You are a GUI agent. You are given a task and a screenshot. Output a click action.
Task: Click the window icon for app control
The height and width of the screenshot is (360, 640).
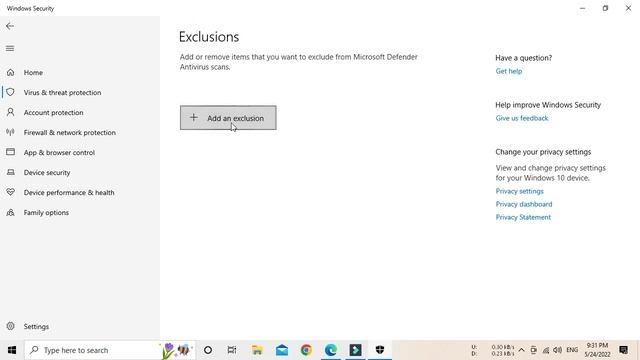pyautogui.click(x=11, y=152)
